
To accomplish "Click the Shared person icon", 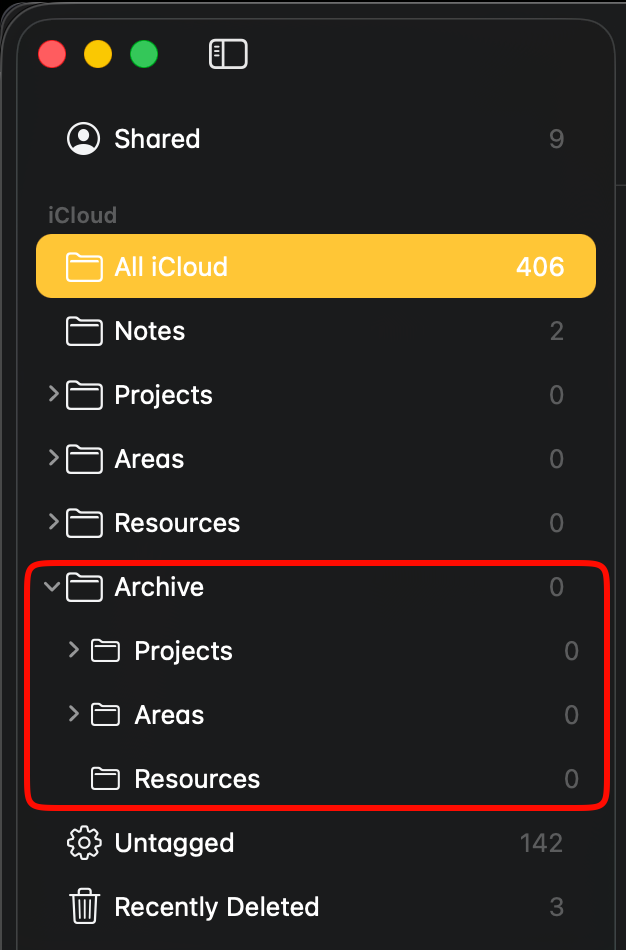I will point(84,139).
